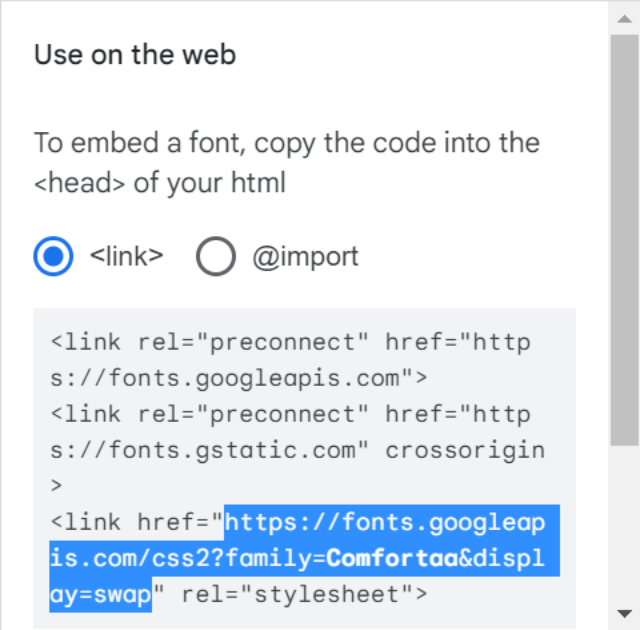The height and width of the screenshot is (630, 640).
Task: Click the scrollbar down arrow
Action: click(624, 613)
